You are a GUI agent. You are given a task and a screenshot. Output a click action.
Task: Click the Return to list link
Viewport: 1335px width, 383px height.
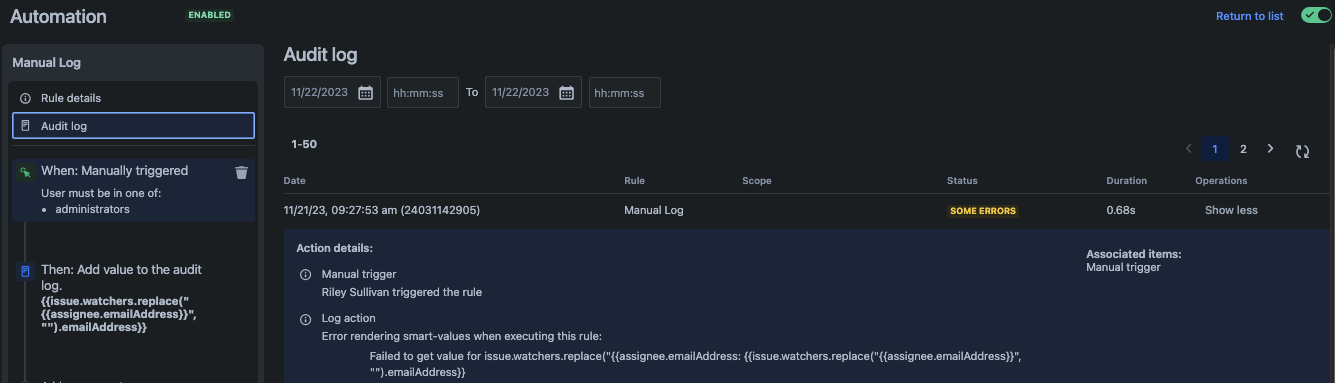point(1249,16)
